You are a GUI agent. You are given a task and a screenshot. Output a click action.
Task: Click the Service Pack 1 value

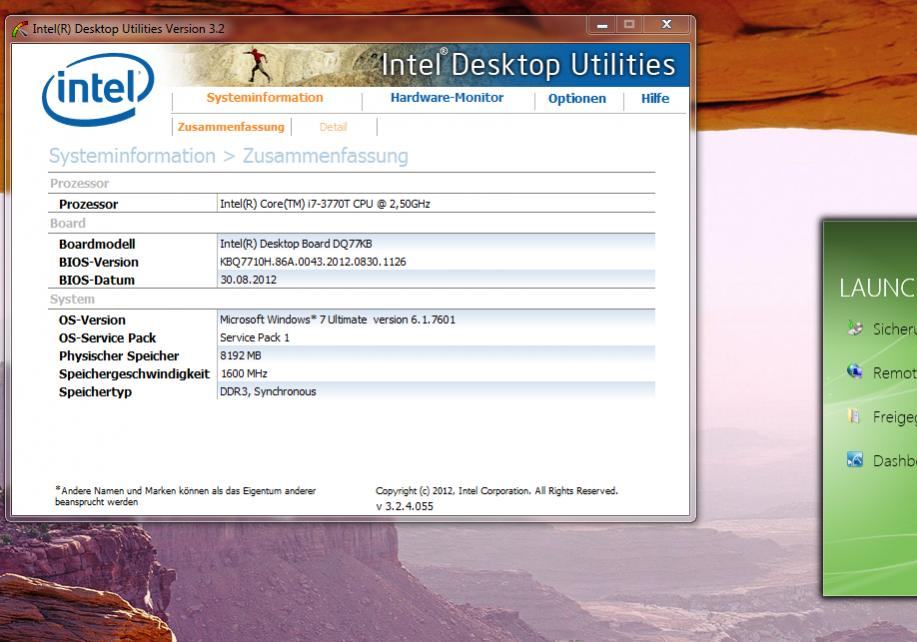coord(254,337)
